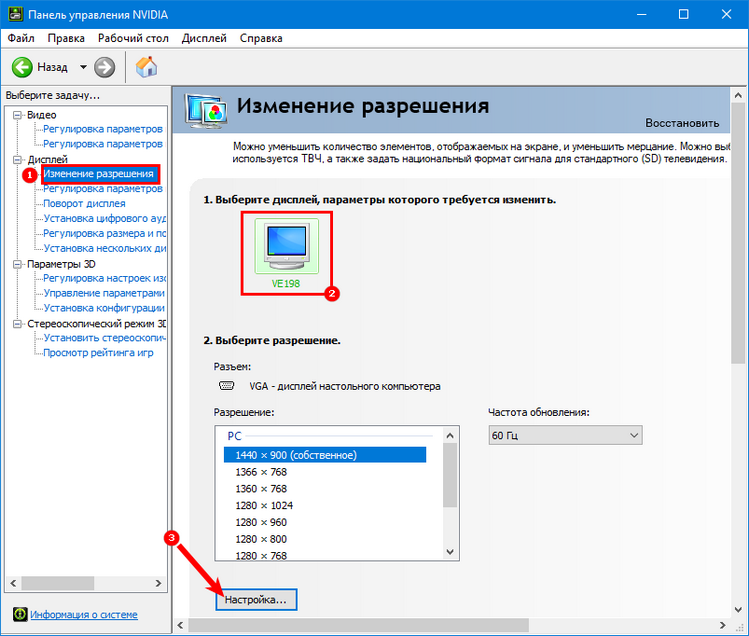
Task: Click the NVIDIA title bar app icon
Action: 16,14
